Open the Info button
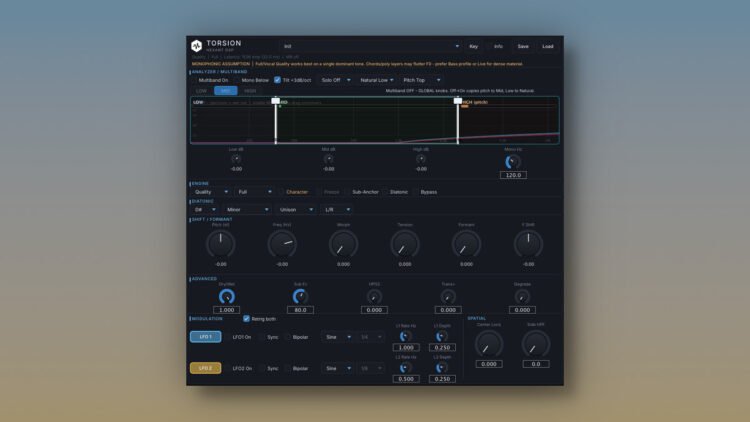The height and width of the screenshot is (422, 750). point(498,46)
